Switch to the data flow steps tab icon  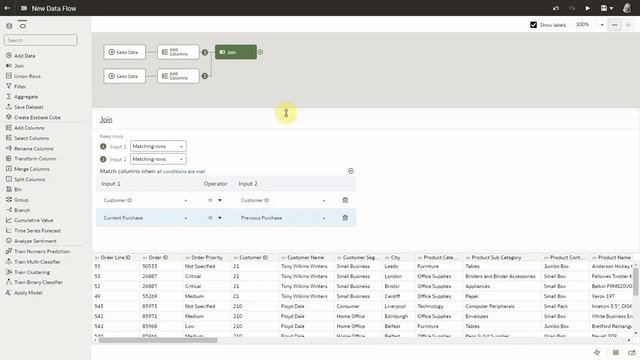pos(22,25)
